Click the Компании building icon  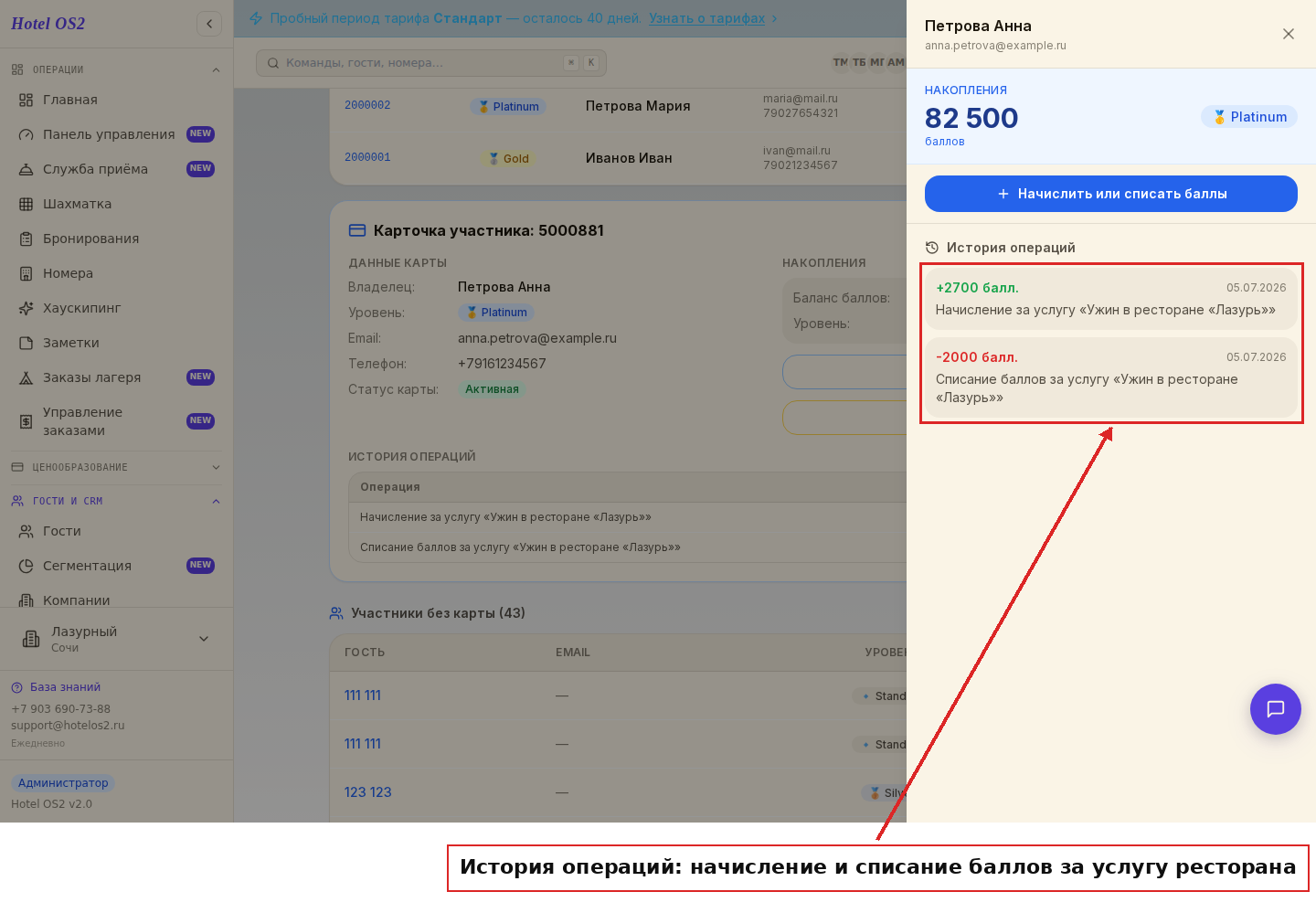pyautogui.click(x=26, y=600)
